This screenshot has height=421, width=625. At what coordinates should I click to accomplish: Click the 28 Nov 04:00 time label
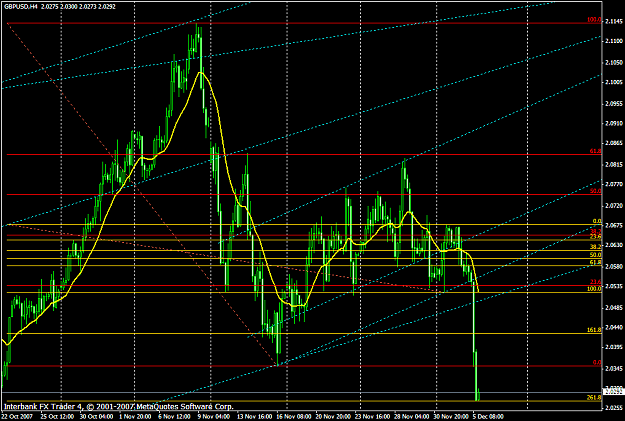(412, 416)
